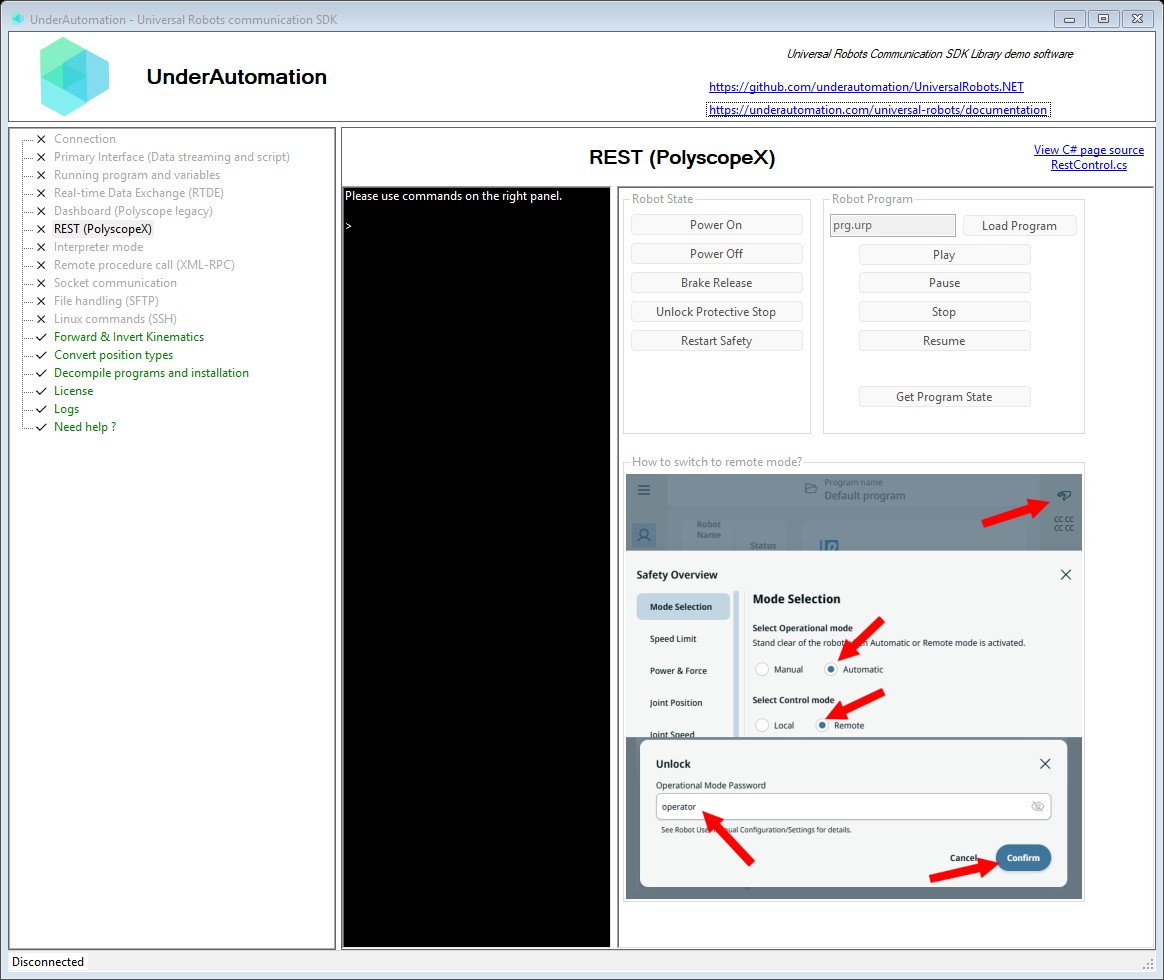Click the remote mode tutorial image

coord(854,687)
